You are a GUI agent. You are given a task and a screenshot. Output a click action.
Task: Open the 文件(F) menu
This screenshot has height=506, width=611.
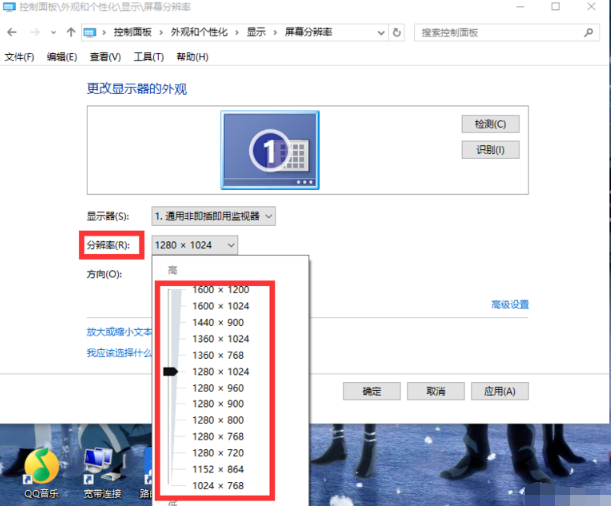[19, 57]
